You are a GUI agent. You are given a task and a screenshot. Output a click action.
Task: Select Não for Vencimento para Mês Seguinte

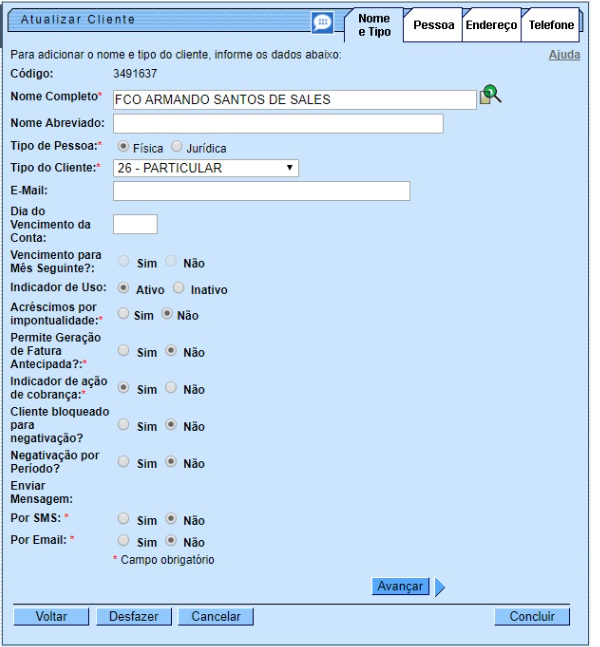pos(171,261)
